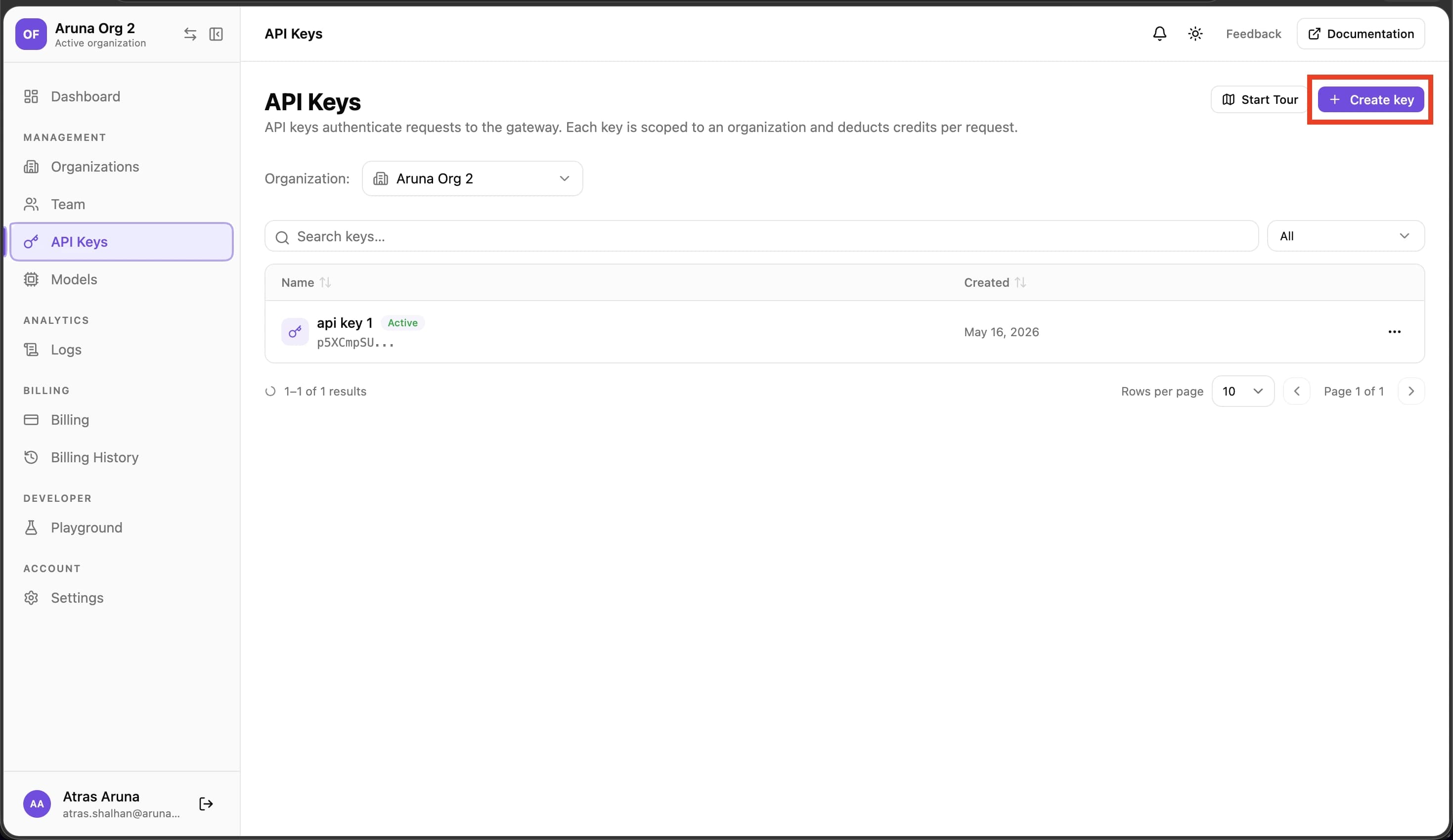Click the key icon of the api key 1 row
The height and width of the screenshot is (840, 1453).
coord(295,332)
